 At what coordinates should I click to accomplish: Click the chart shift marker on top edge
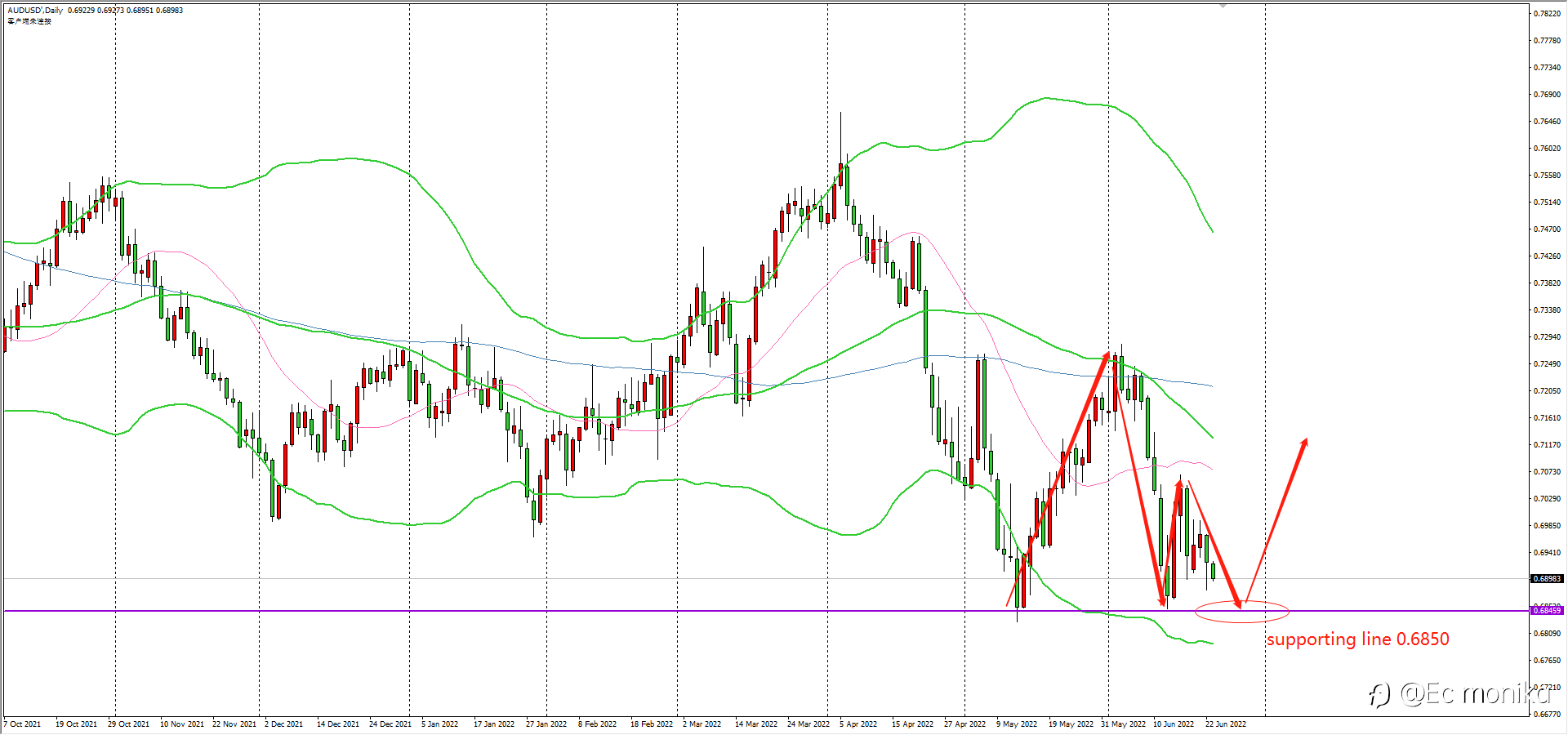(x=1223, y=6)
